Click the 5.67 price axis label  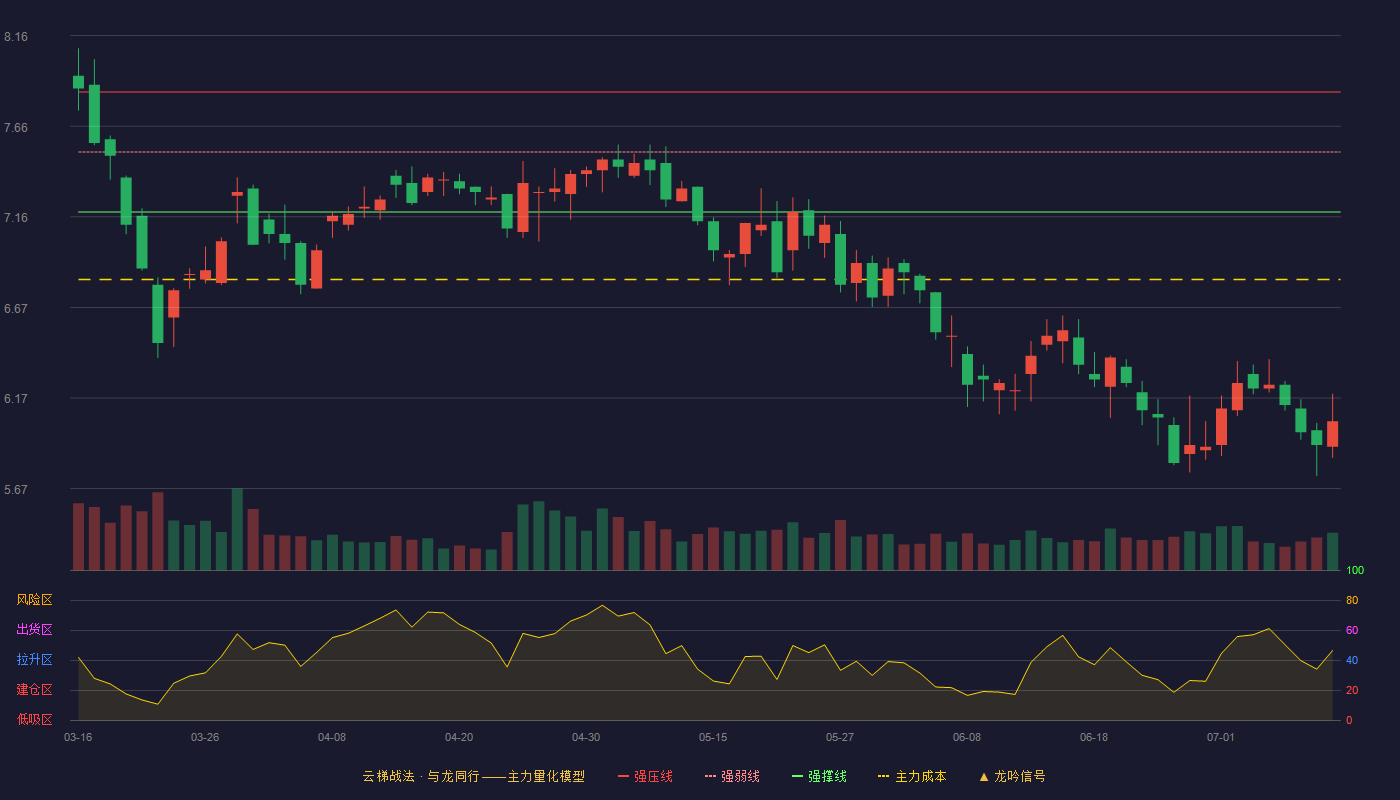[16, 490]
